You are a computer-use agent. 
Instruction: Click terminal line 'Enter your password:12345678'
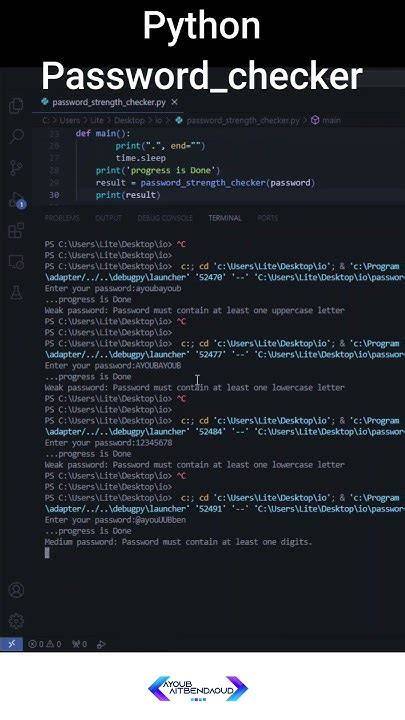[109, 443]
